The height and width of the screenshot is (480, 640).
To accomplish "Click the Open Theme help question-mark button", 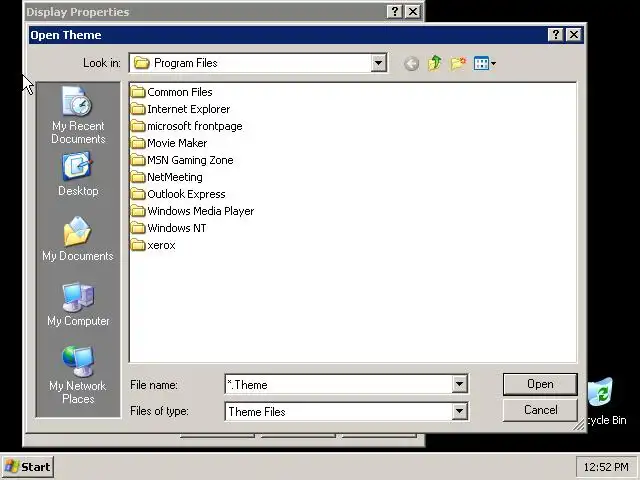I will [x=556, y=35].
